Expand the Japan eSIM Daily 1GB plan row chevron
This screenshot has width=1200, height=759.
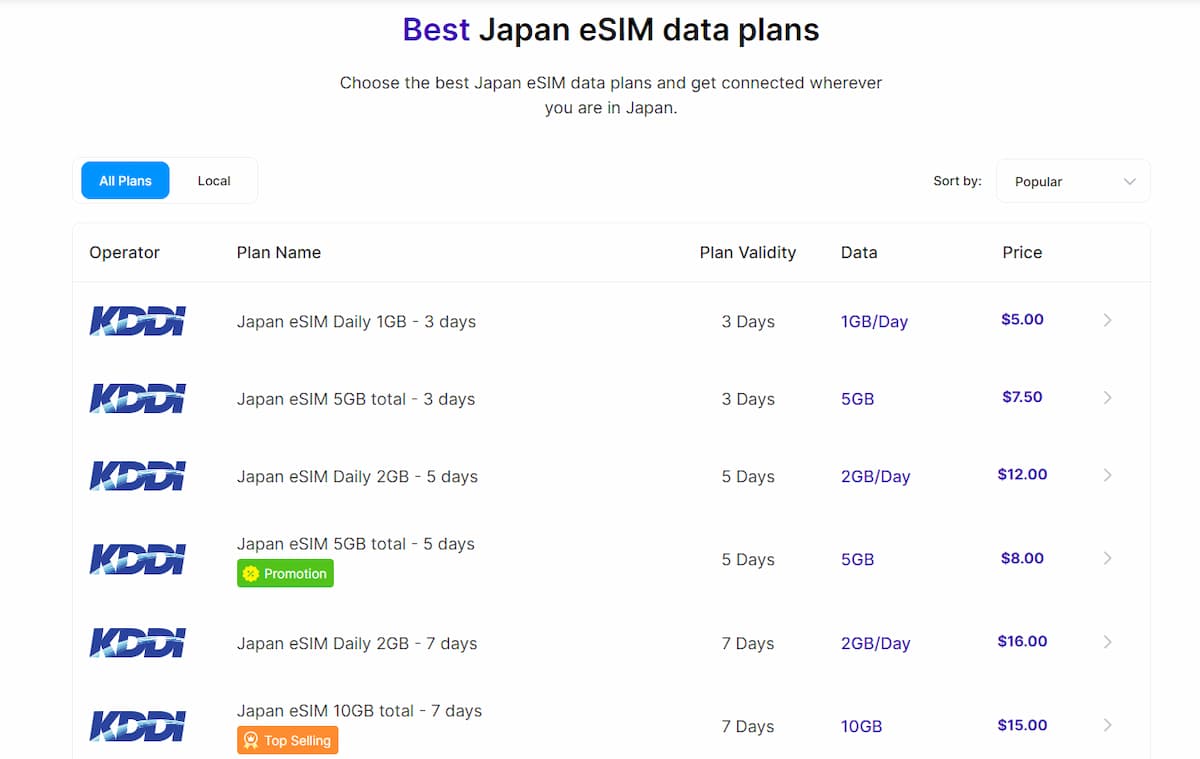pos(1107,320)
